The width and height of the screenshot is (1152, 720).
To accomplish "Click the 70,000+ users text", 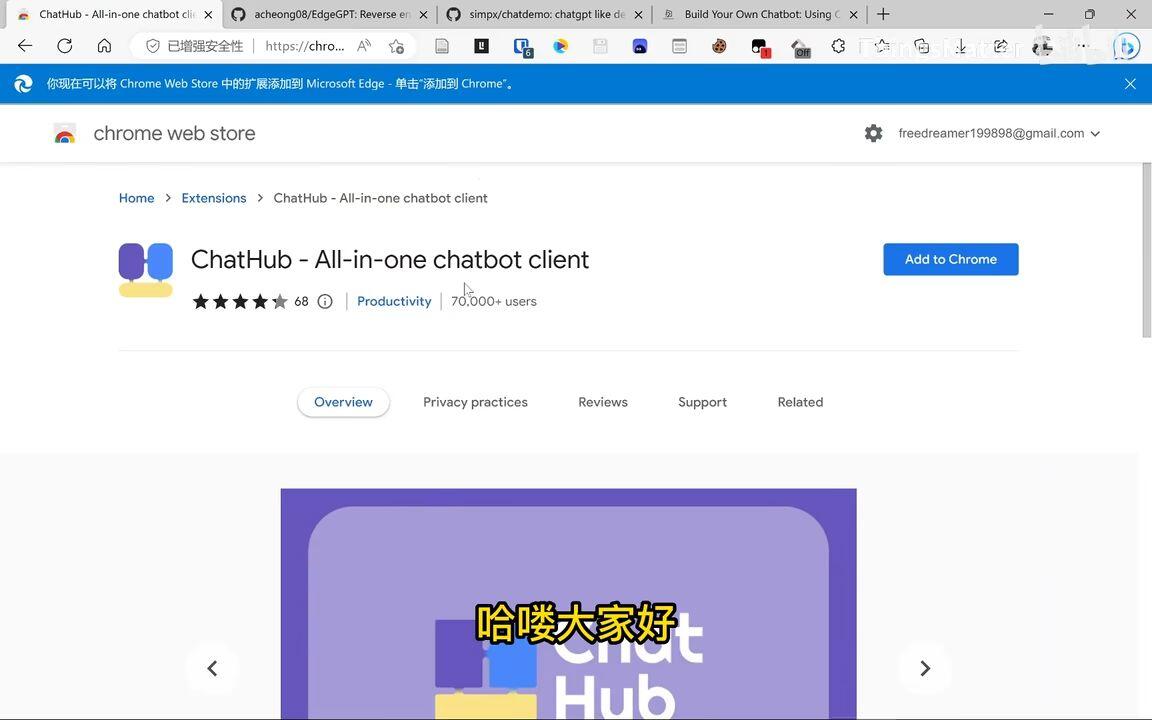I will (494, 301).
